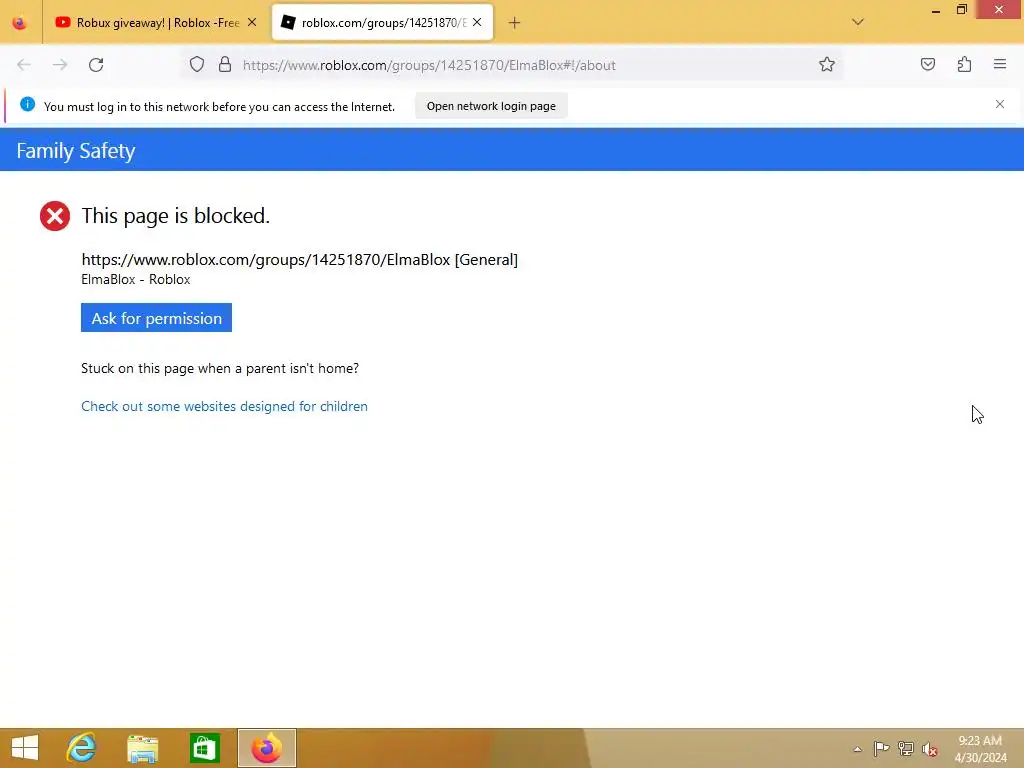Click the network tray icon

tap(906, 748)
